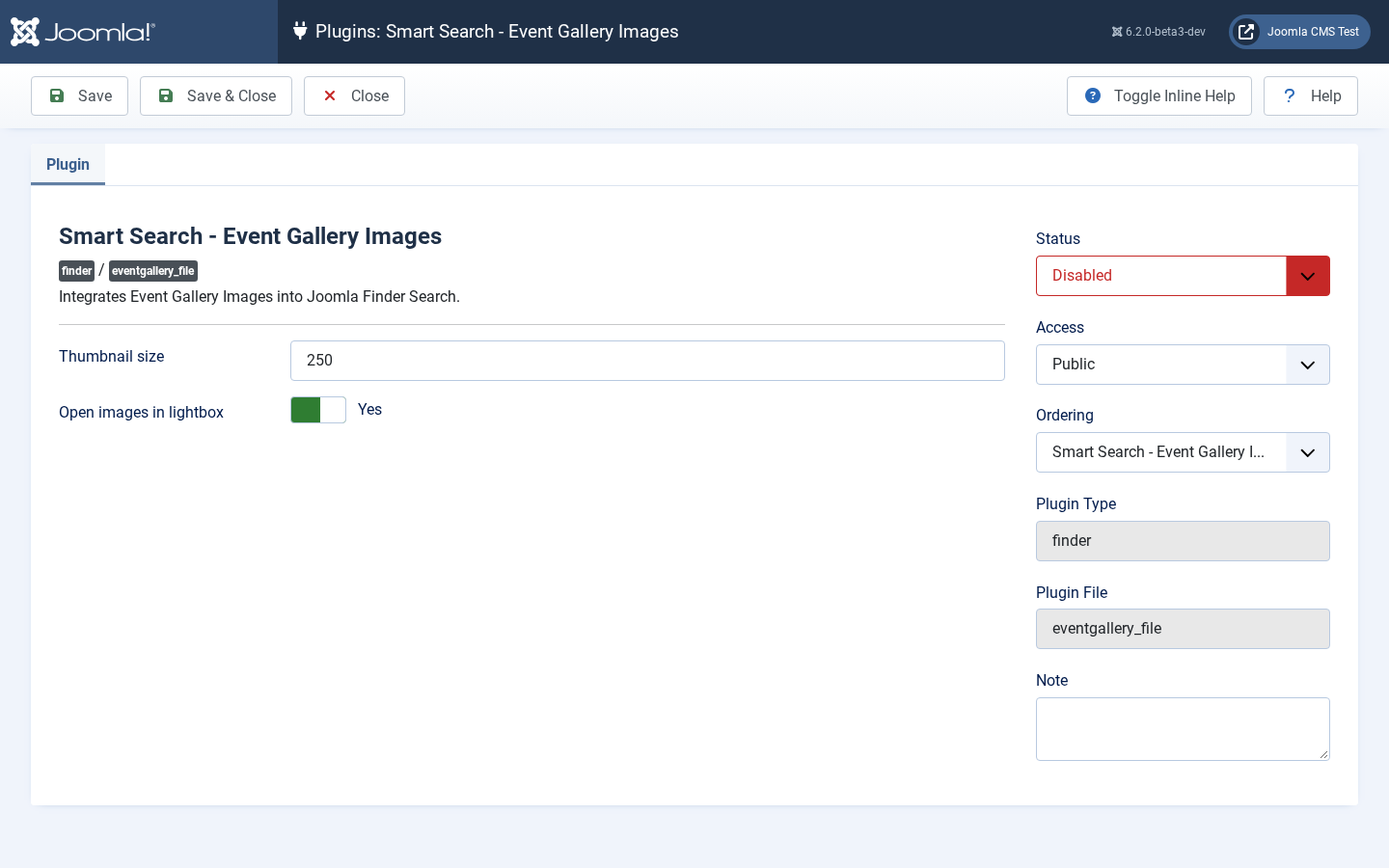Screen dimensions: 1389x868
Task: Click the finder badge under the title
Action: (77, 271)
